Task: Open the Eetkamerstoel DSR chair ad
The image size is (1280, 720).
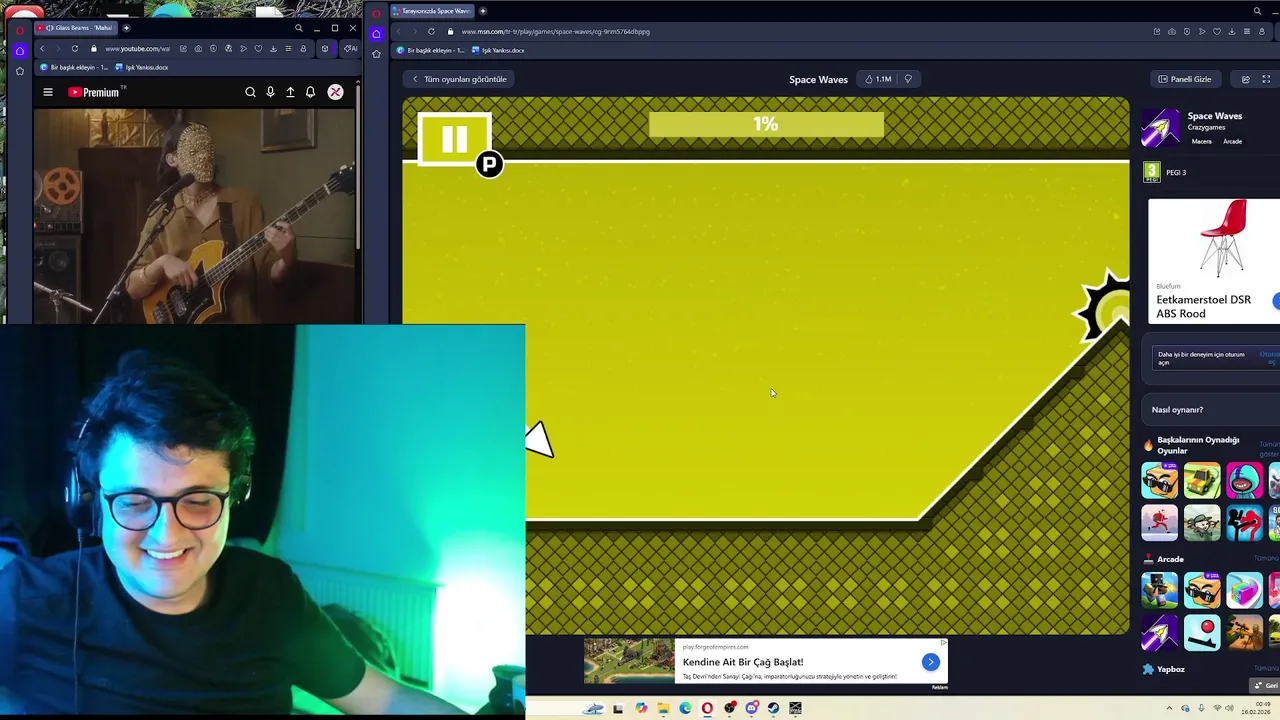Action: (x=1214, y=261)
